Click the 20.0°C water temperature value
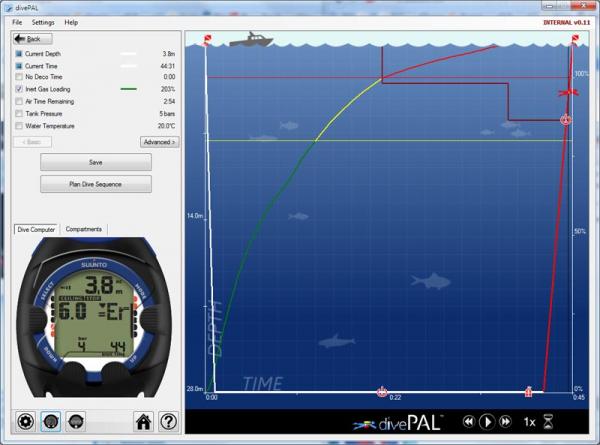The width and height of the screenshot is (600, 445). click(x=166, y=126)
